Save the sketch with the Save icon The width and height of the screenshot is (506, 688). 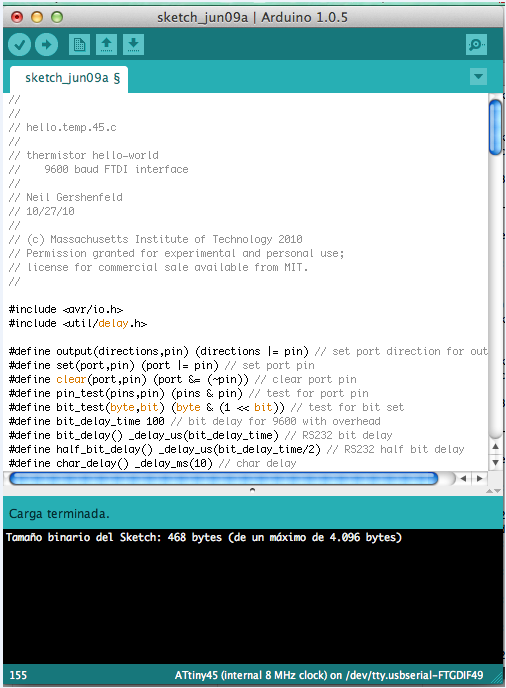134,44
